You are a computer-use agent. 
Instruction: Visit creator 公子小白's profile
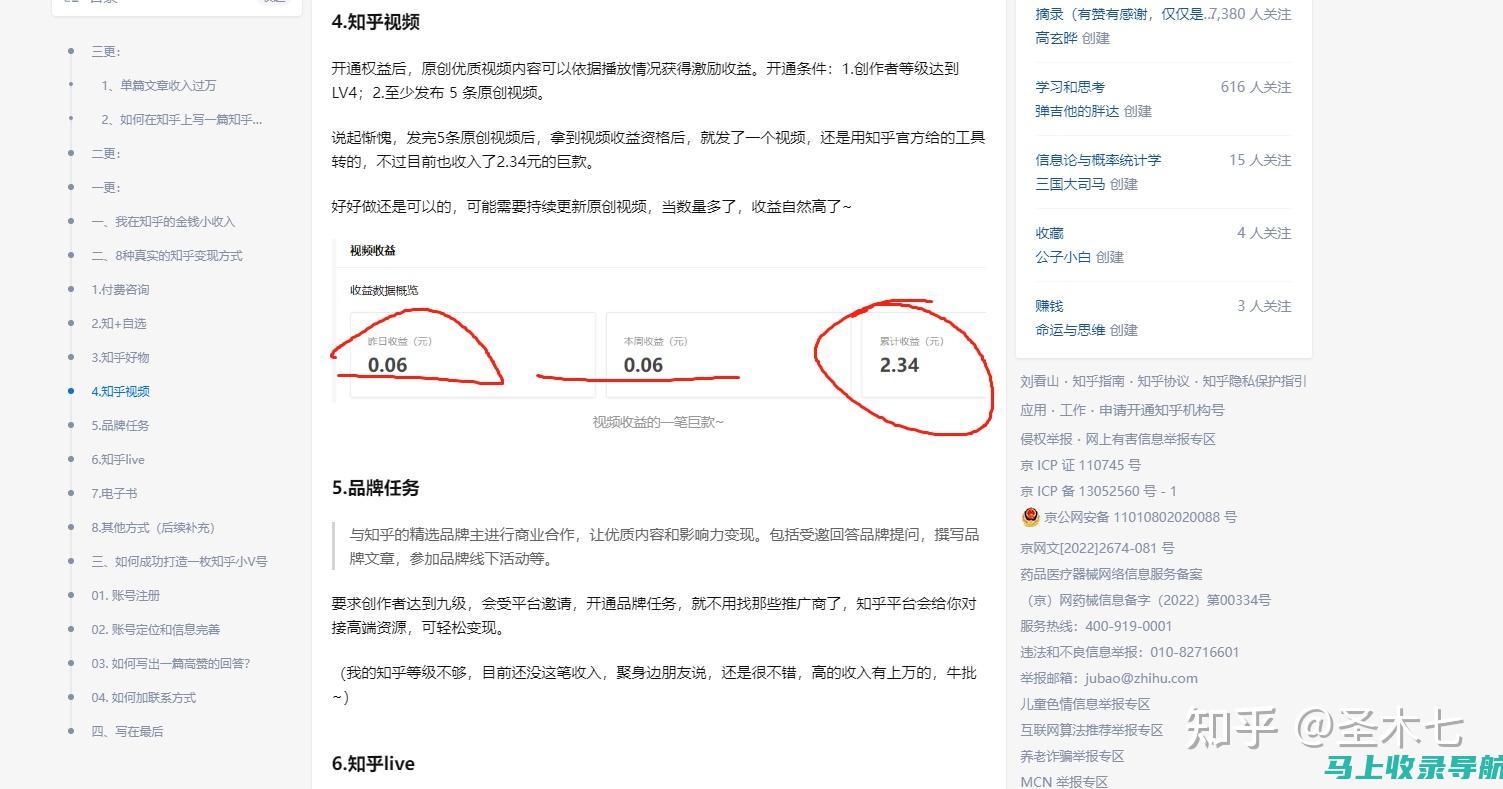point(1063,257)
